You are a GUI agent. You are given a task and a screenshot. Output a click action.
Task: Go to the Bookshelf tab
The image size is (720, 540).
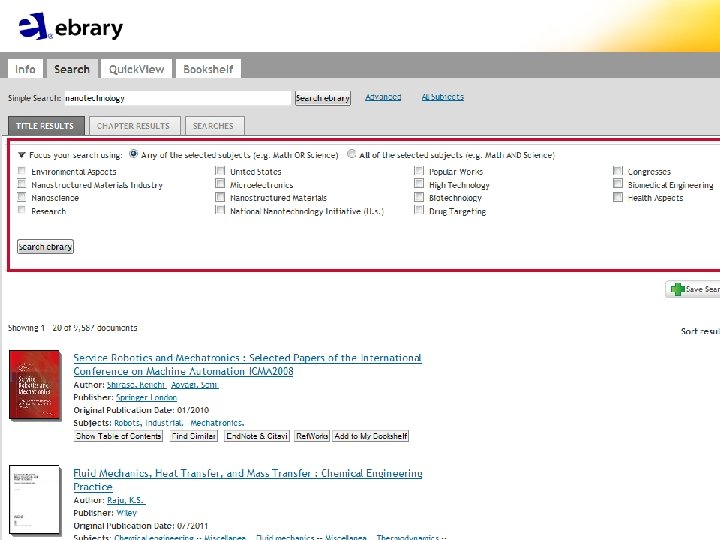click(x=208, y=69)
